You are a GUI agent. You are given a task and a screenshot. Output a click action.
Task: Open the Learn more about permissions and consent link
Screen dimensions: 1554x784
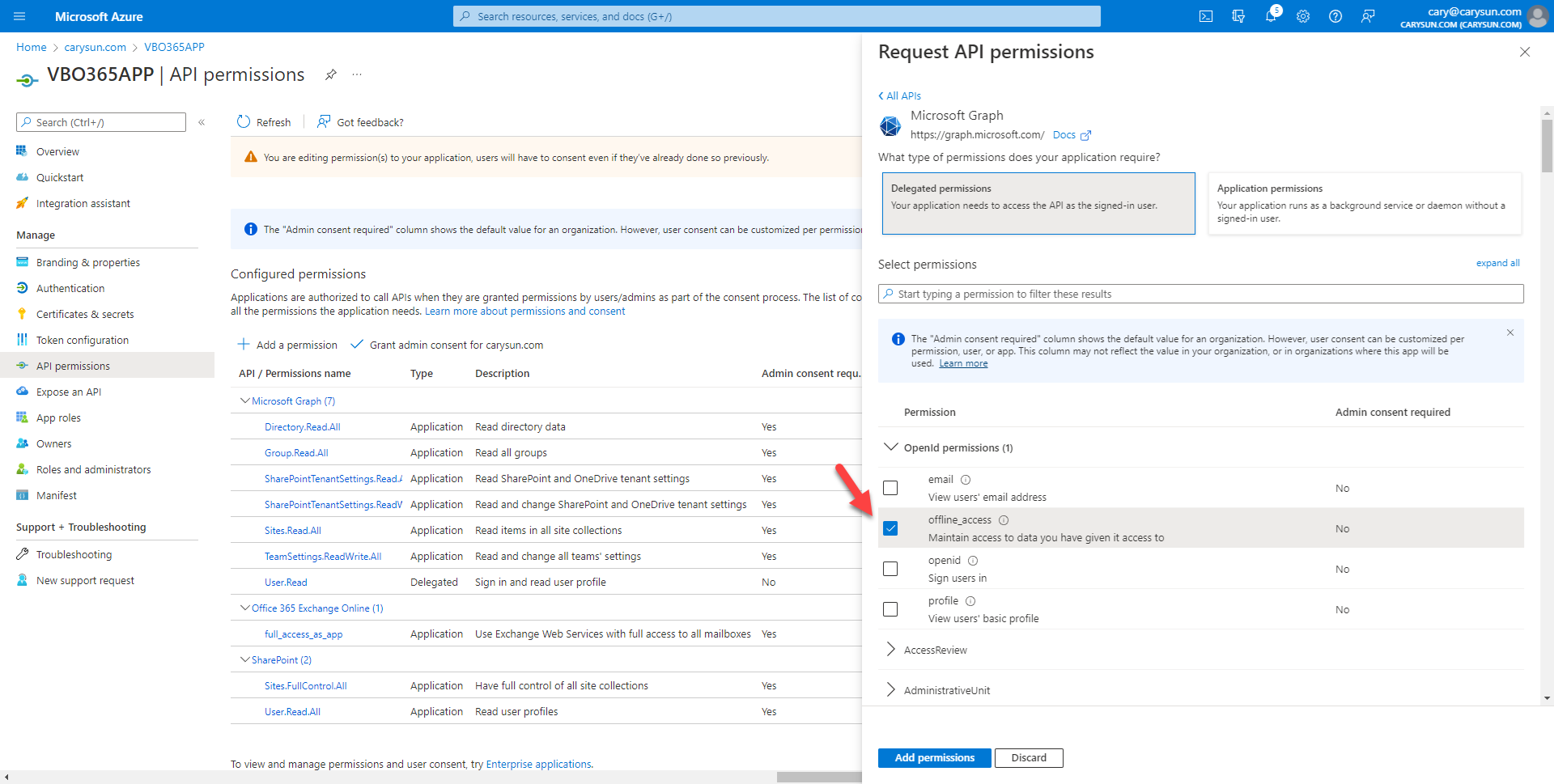[x=525, y=311]
